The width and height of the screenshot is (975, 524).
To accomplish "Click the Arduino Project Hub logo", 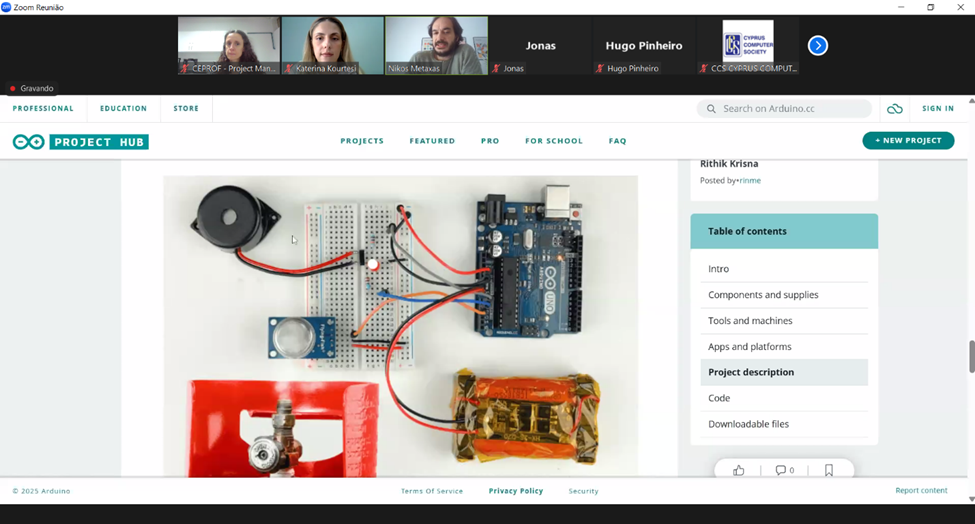I will [x=81, y=142].
